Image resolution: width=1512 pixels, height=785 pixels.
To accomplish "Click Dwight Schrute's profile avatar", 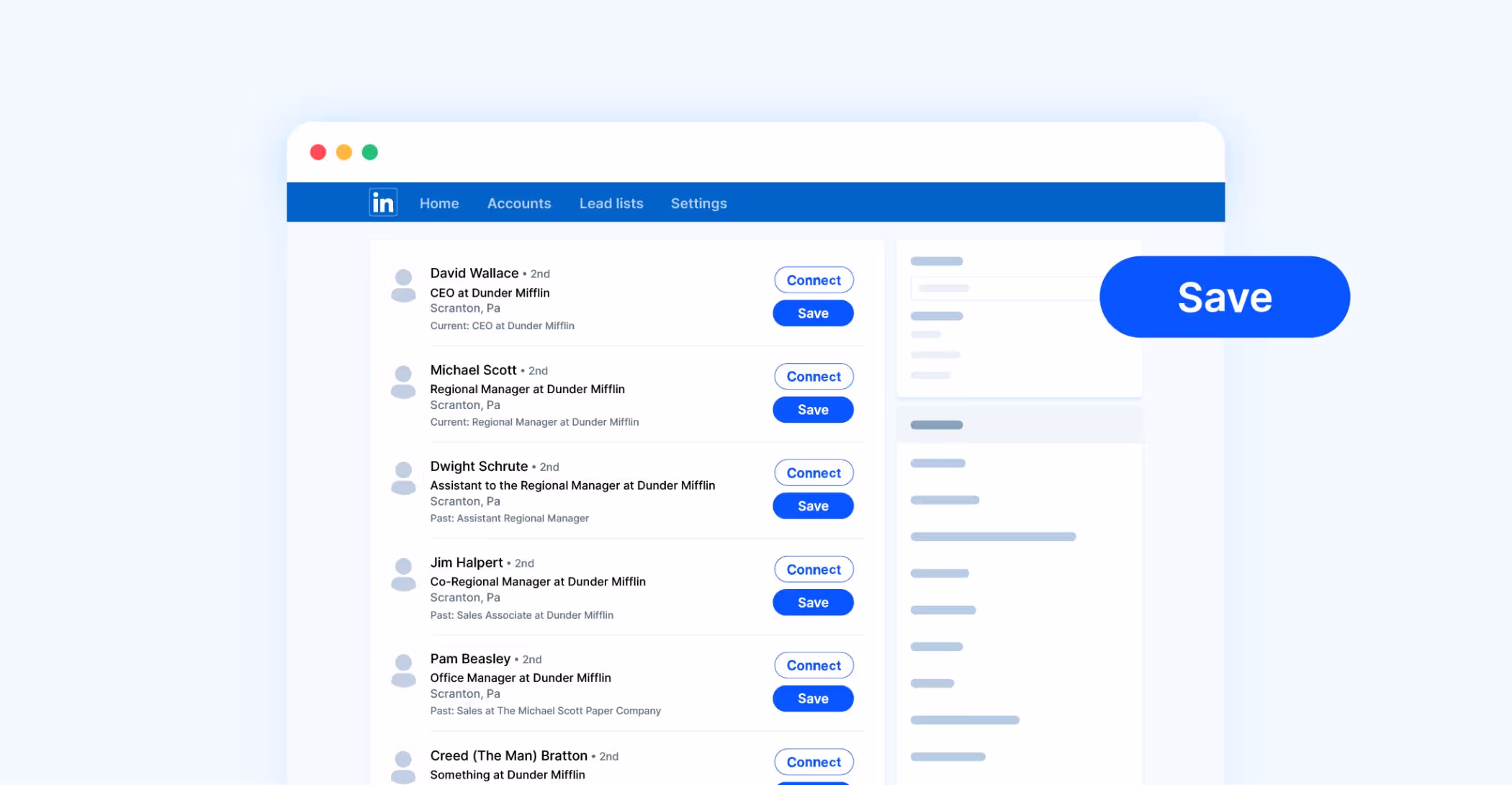I will (403, 479).
